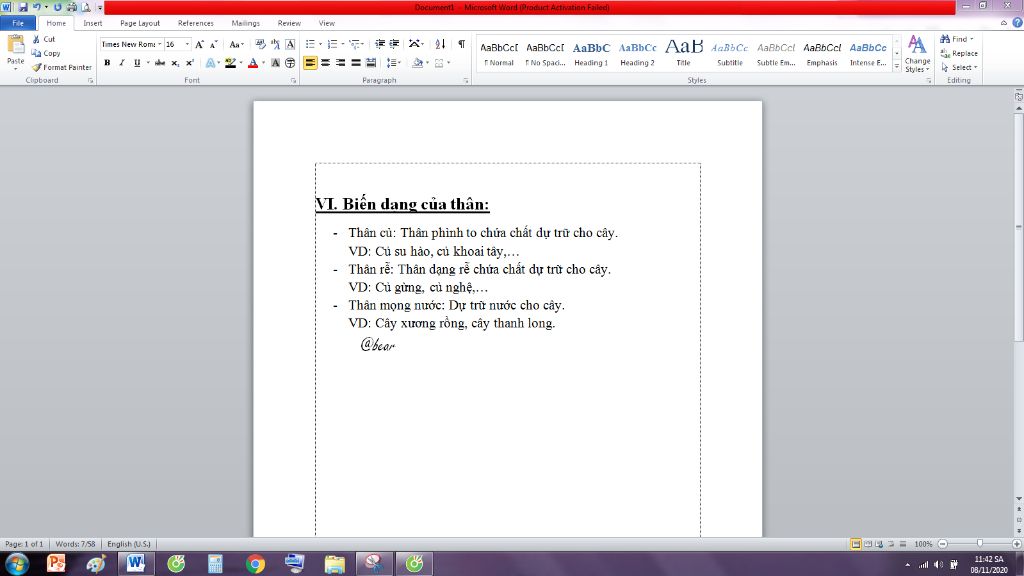The height and width of the screenshot is (576, 1024).
Task: Align text left
Action: click(x=310, y=63)
